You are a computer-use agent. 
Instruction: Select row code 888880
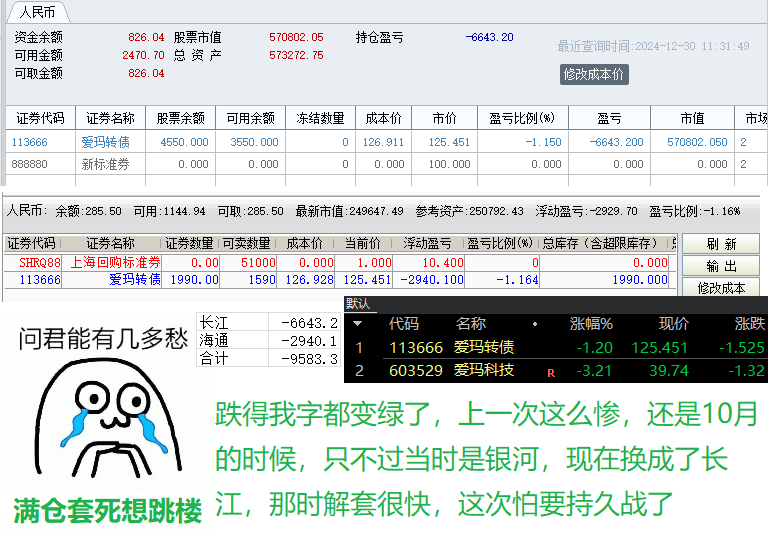(29, 164)
